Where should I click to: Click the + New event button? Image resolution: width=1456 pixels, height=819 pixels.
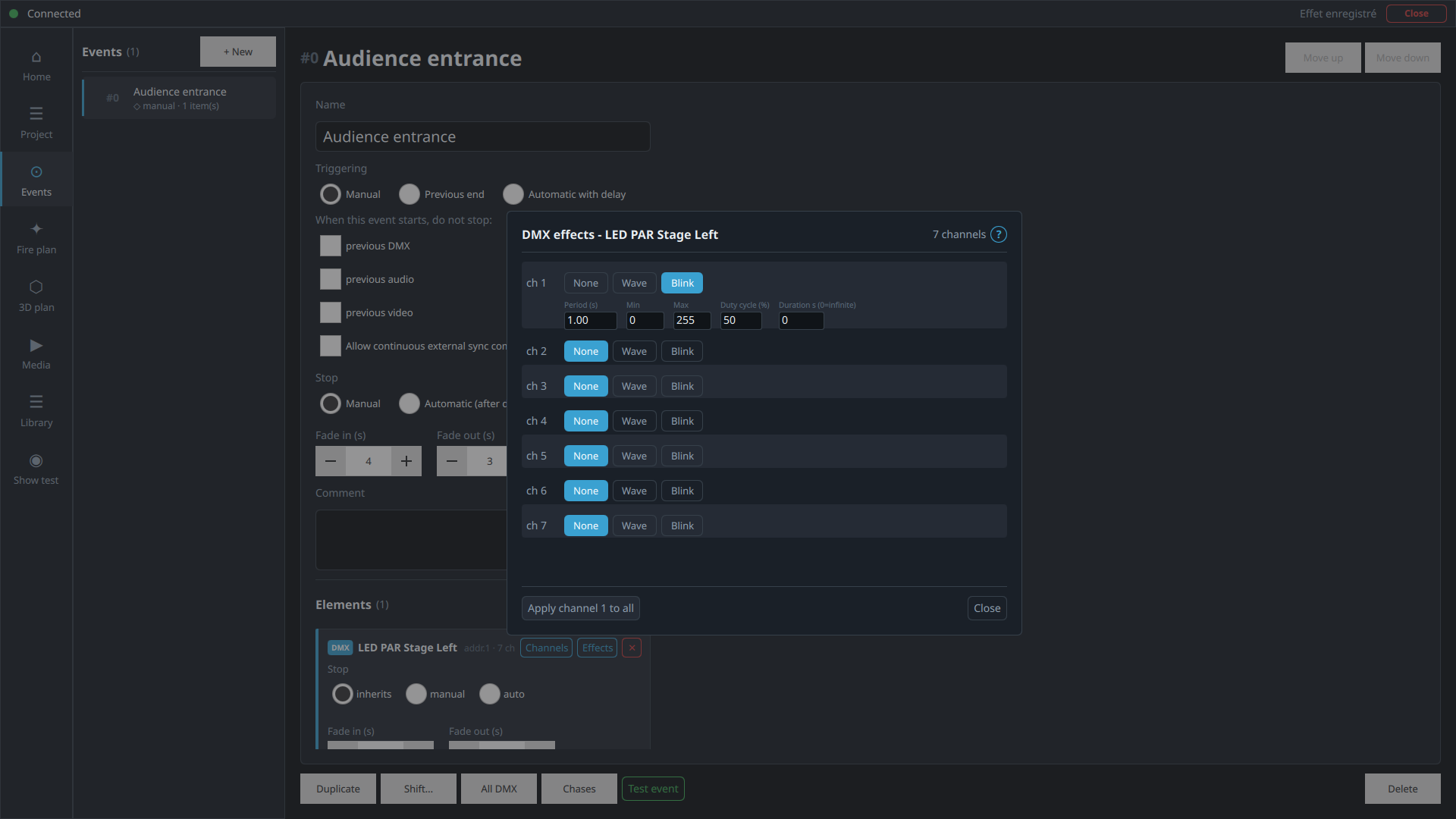tap(238, 52)
